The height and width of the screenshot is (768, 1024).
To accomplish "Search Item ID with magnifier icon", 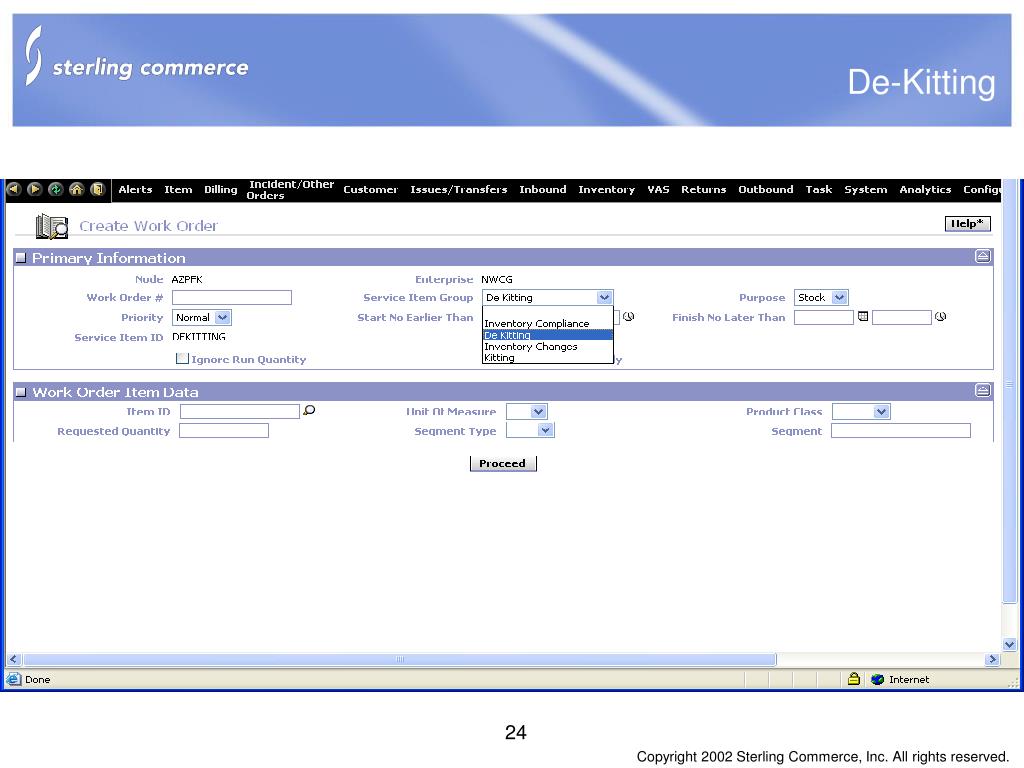I will [x=309, y=410].
